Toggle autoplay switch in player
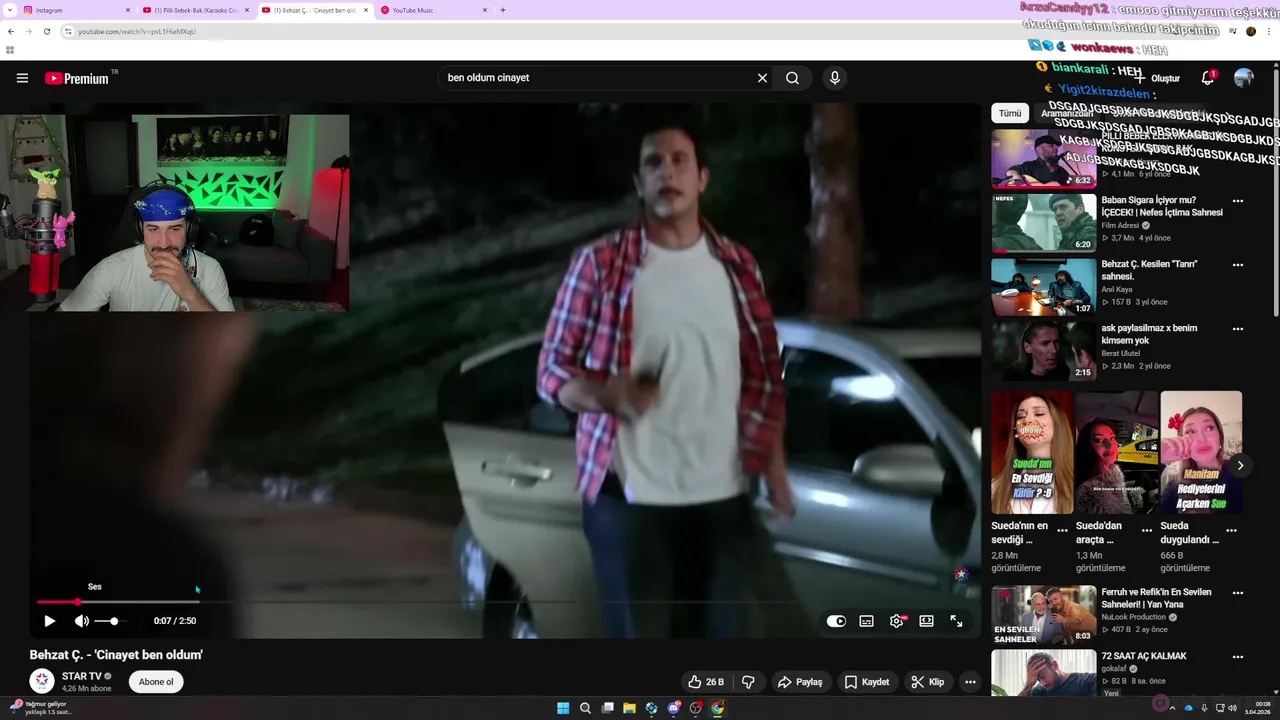 pyautogui.click(x=836, y=621)
